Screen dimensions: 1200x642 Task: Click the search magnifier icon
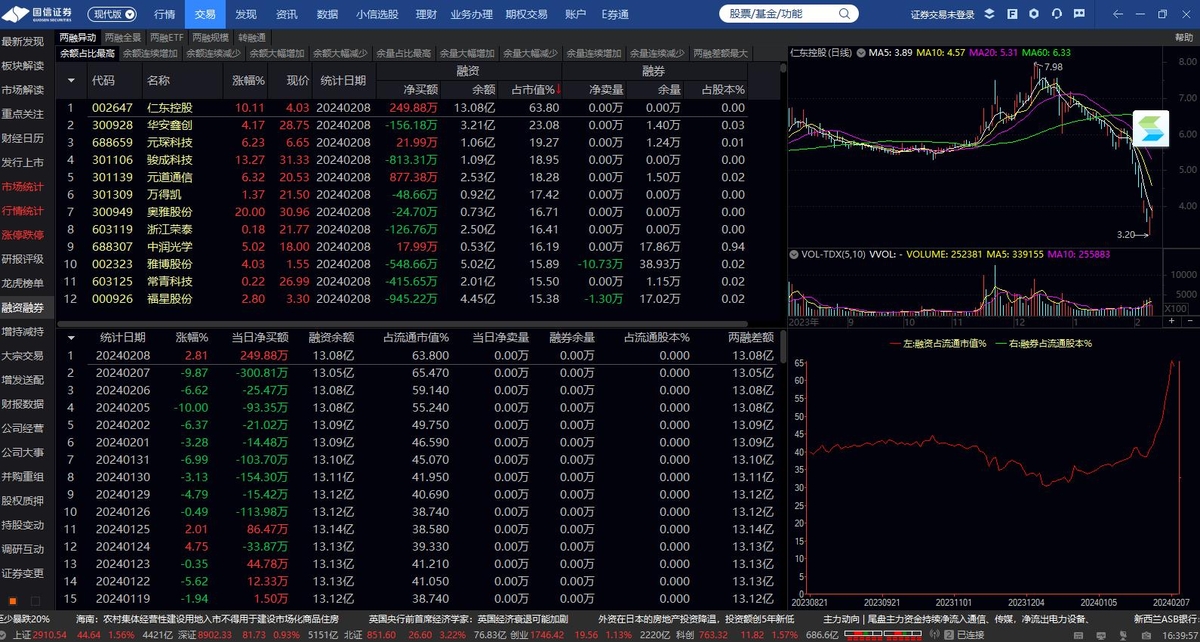(x=845, y=14)
